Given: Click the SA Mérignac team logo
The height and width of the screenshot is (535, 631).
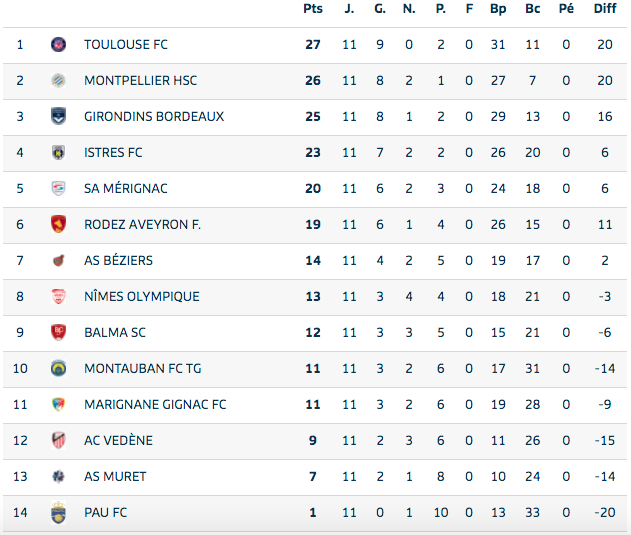Looking at the screenshot, I should (58, 189).
